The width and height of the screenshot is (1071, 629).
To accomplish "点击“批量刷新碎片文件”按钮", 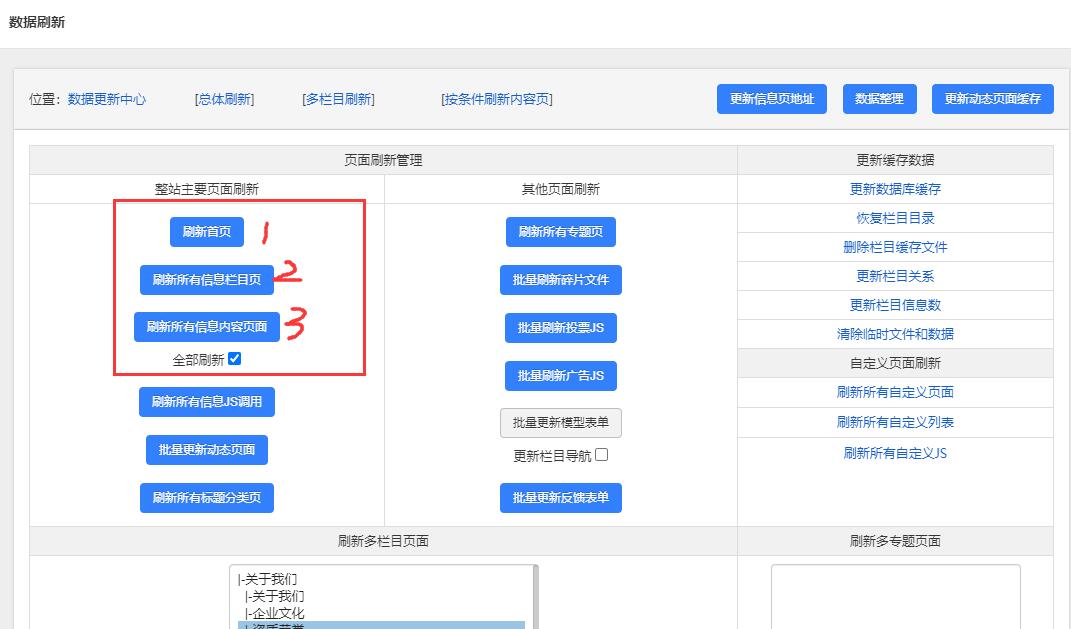I will tap(561, 281).
